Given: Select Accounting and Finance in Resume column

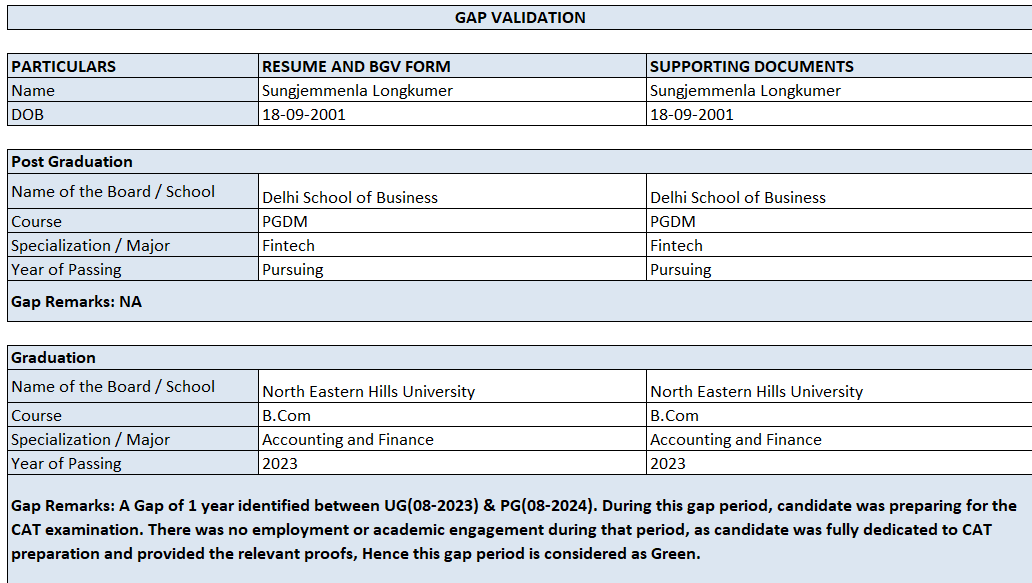Looking at the screenshot, I should [x=348, y=440].
